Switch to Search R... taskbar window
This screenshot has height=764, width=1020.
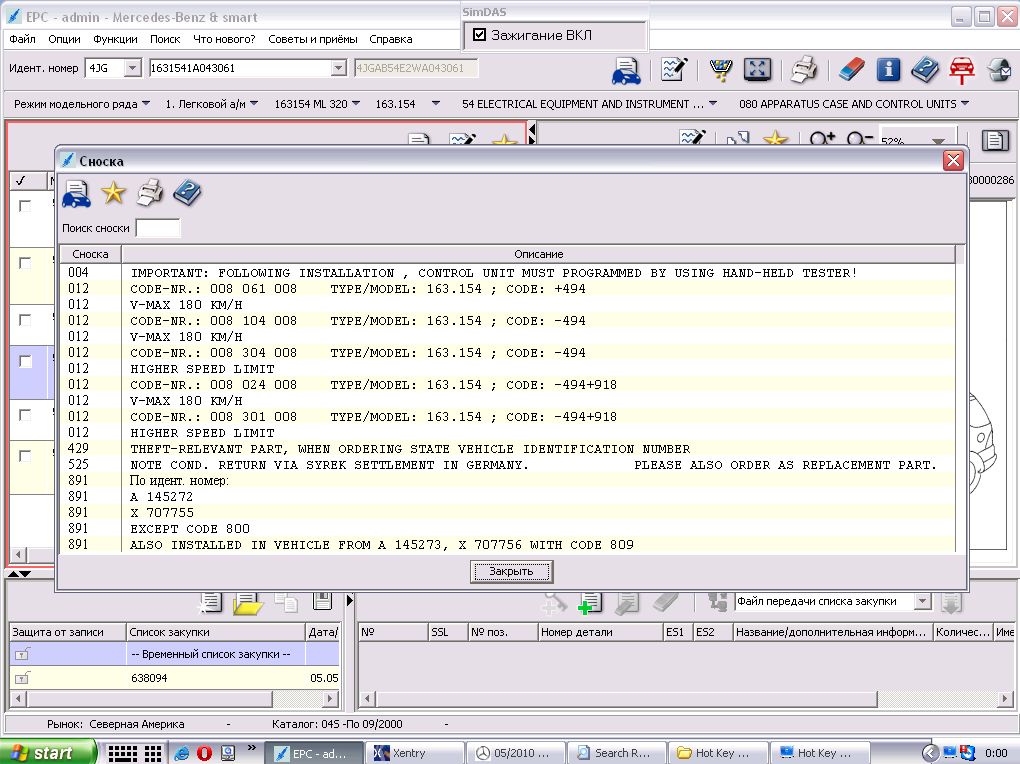point(617,753)
